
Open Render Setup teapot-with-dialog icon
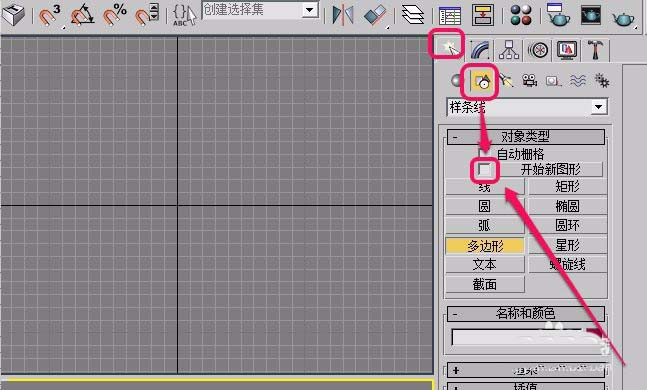[x=557, y=14]
